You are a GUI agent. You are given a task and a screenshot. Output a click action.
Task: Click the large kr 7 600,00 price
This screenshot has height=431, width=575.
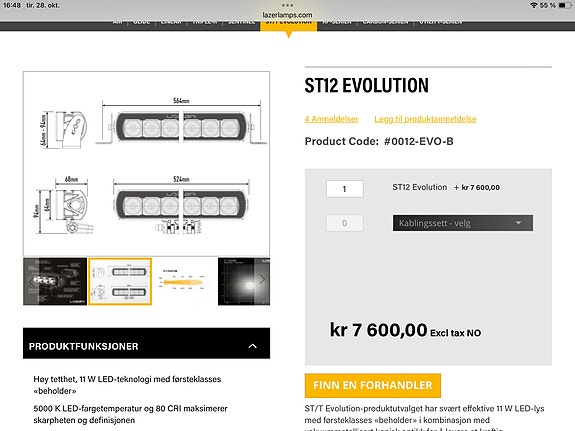coord(378,330)
